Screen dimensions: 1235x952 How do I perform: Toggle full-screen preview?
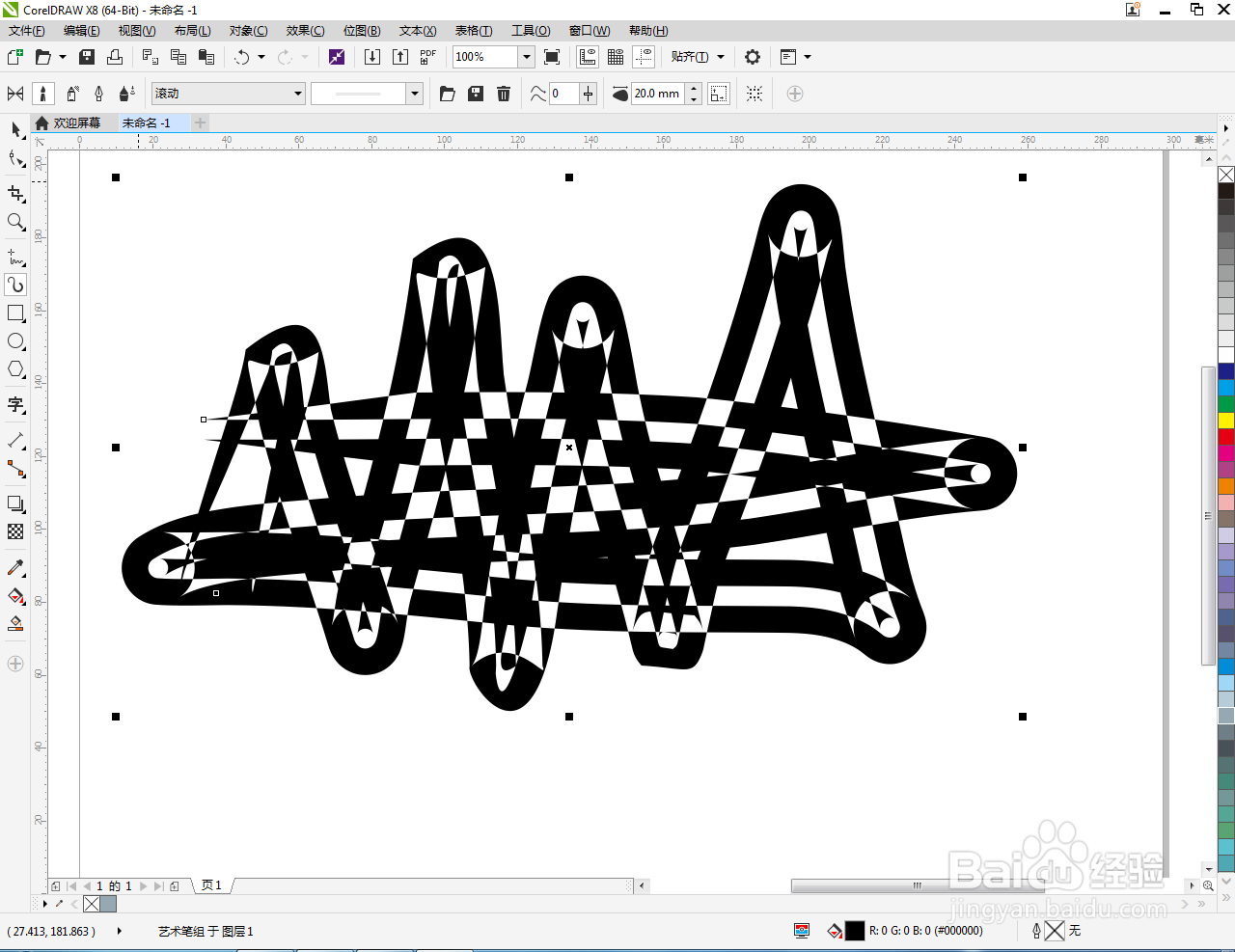pyautogui.click(x=552, y=57)
